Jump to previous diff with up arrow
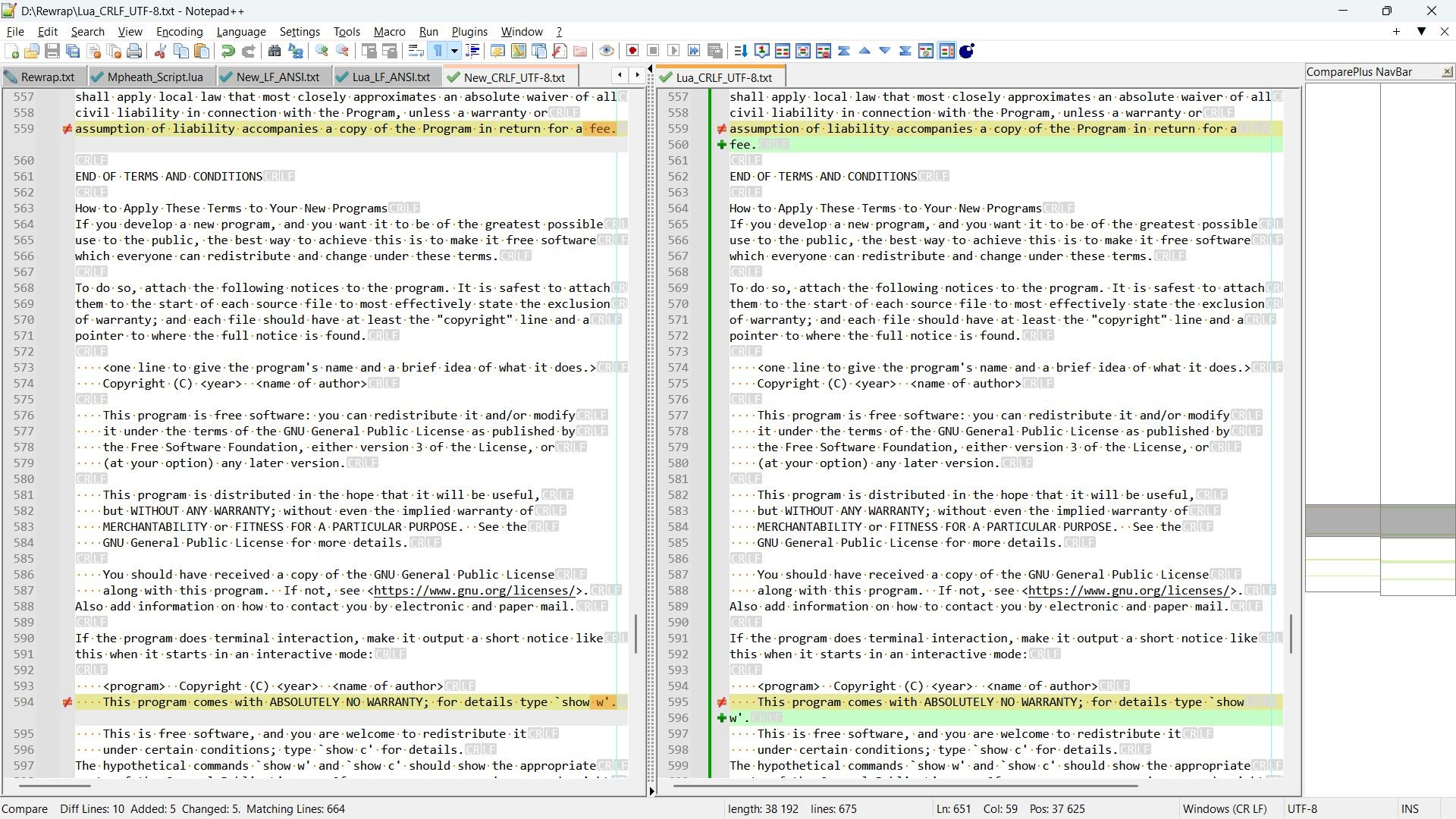Image resolution: width=1456 pixels, height=819 pixels. [x=864, y=51]
